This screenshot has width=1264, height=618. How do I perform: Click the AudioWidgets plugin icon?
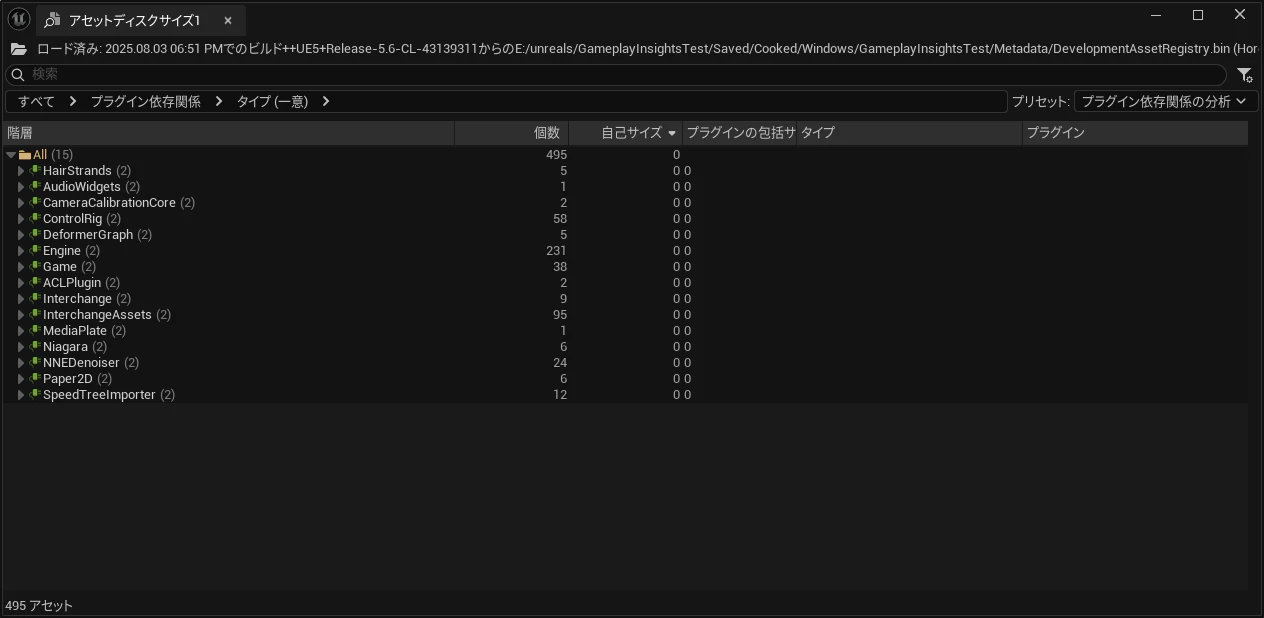(x=35, y=187)
